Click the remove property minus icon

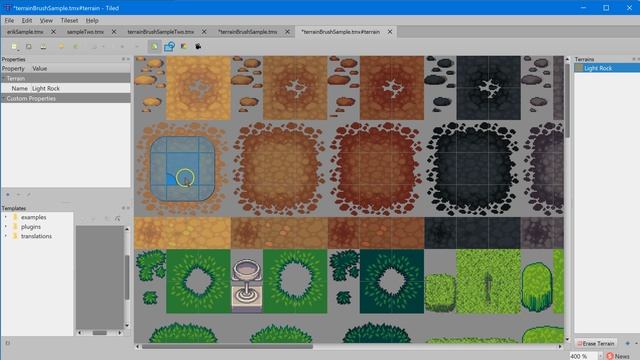pos(18,195)
